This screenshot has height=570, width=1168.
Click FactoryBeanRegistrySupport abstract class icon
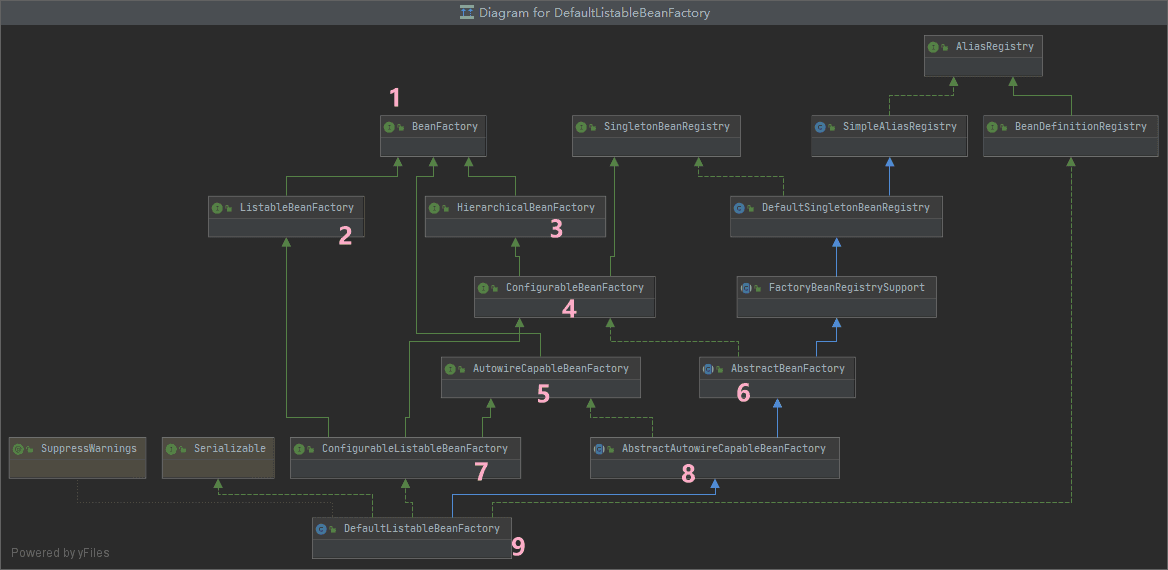[x=746, y=288]
